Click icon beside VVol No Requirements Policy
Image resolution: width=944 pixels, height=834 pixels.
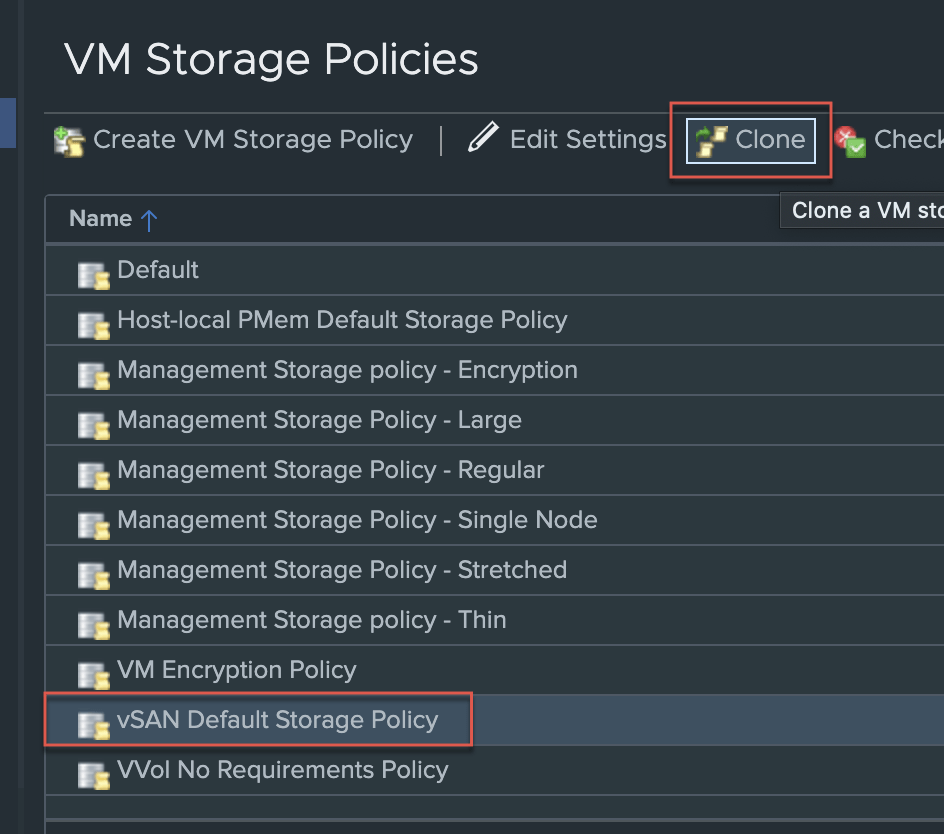93,773
